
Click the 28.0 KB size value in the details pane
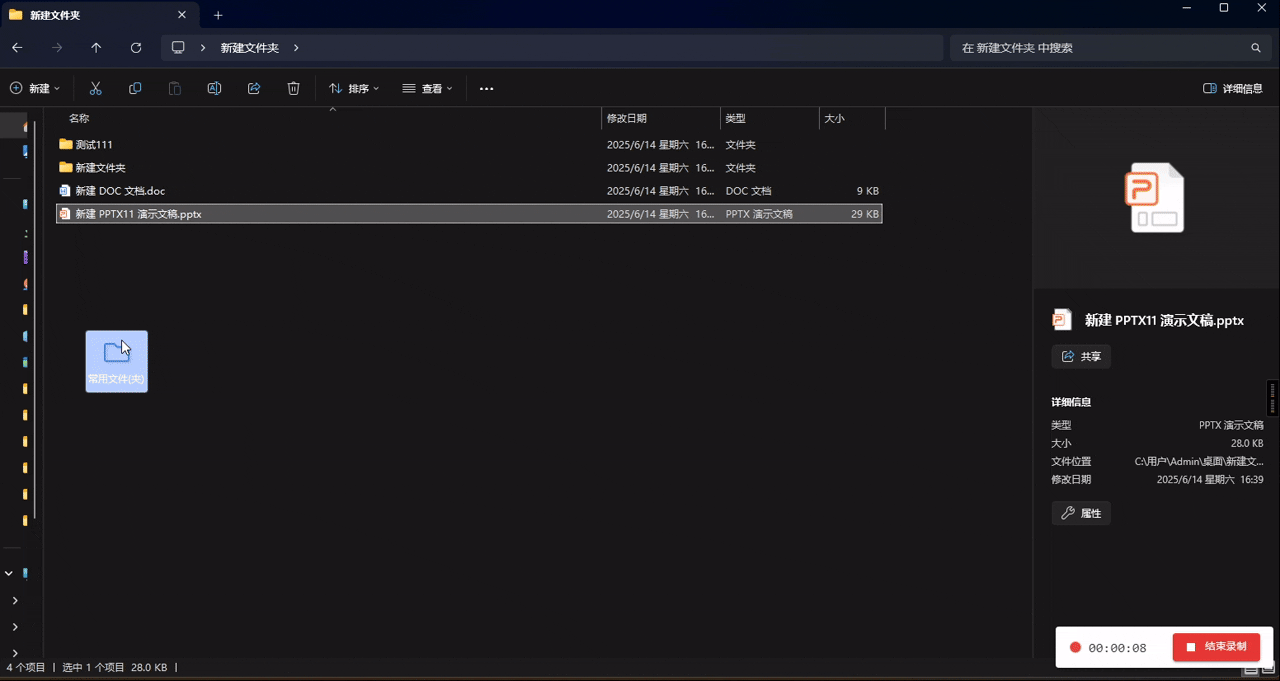[1245, 444]
